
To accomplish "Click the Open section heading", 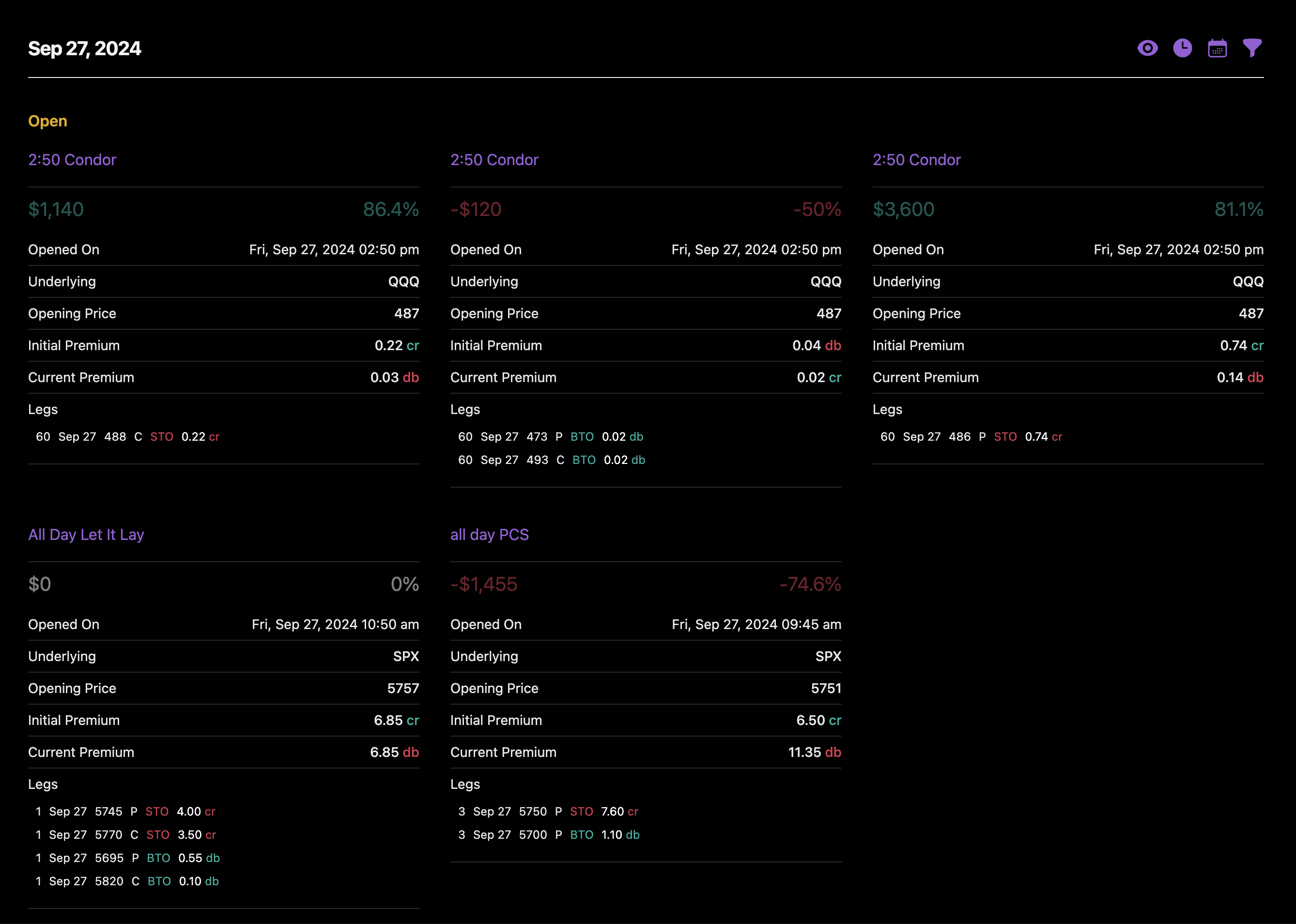I will coord(48,121).
